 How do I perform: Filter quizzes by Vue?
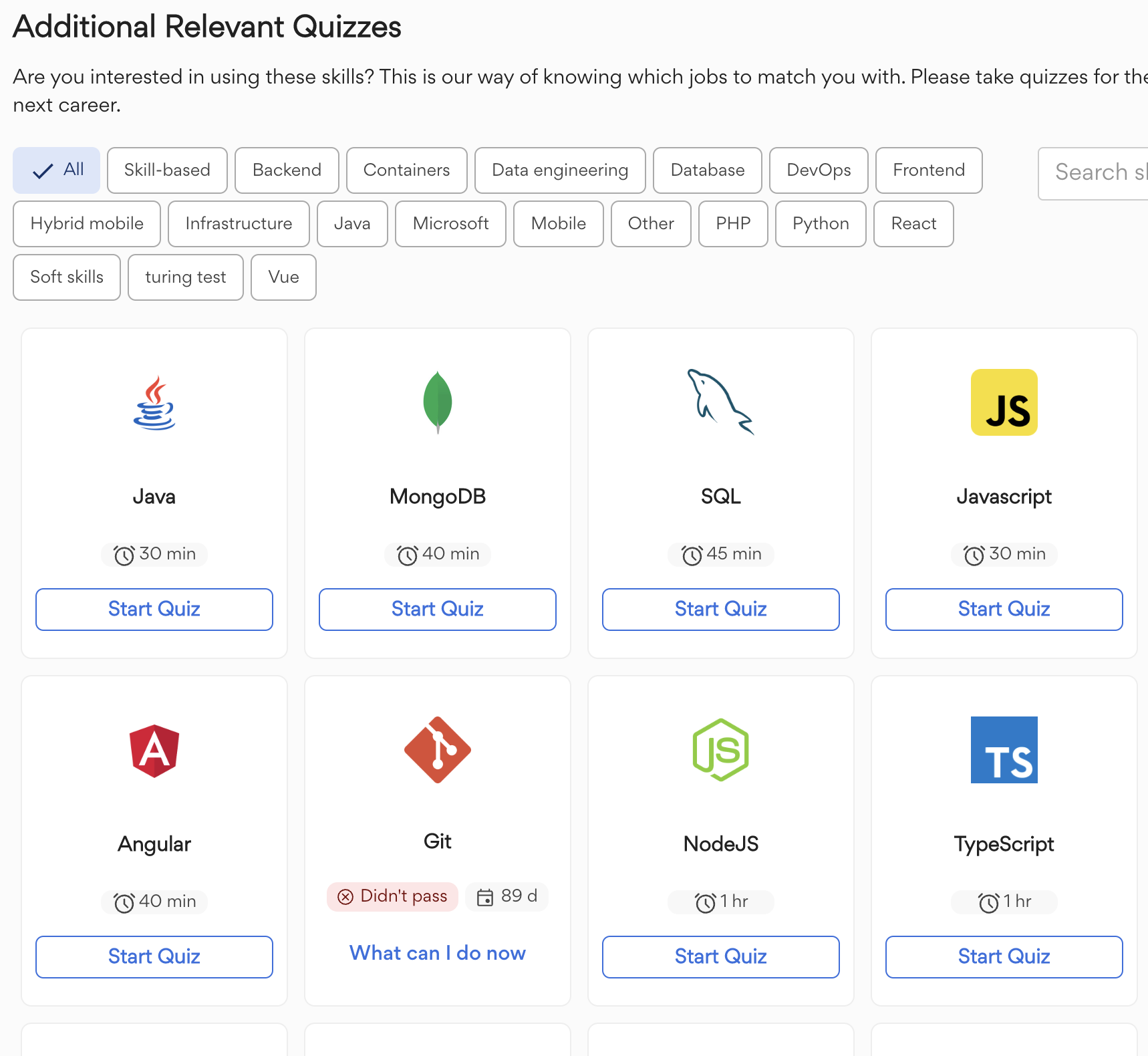283,277
